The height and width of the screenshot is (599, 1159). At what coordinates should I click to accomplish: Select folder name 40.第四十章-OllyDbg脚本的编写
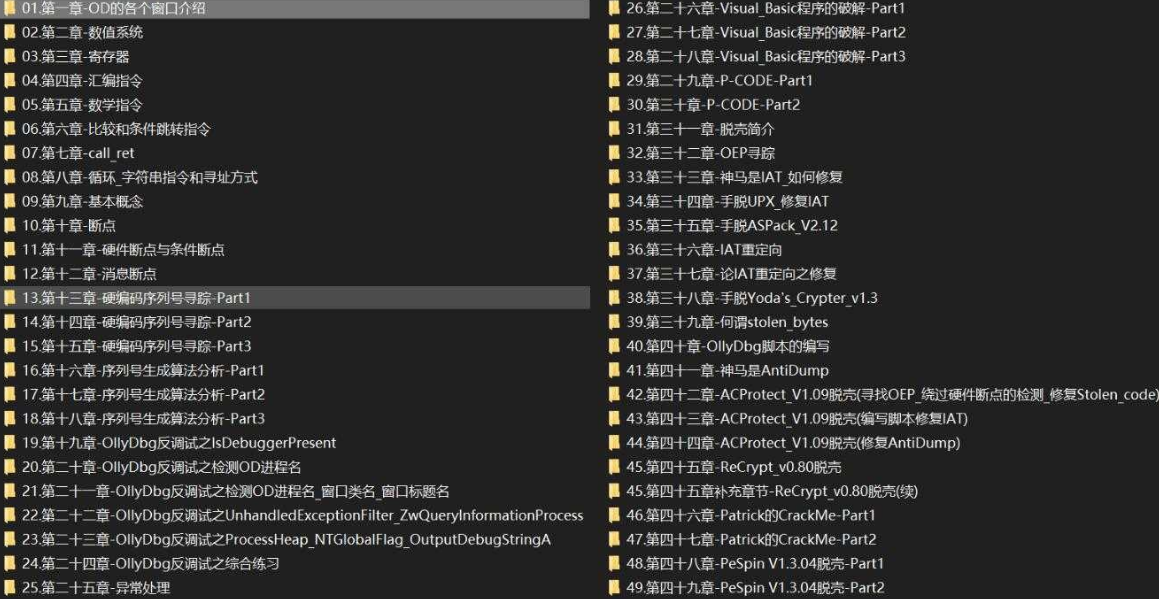click(x=728, y=347)
